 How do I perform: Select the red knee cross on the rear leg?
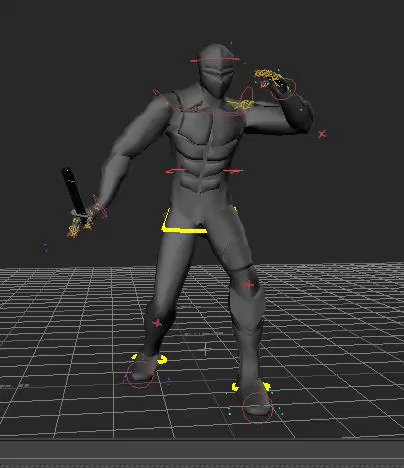pos(157,323)
